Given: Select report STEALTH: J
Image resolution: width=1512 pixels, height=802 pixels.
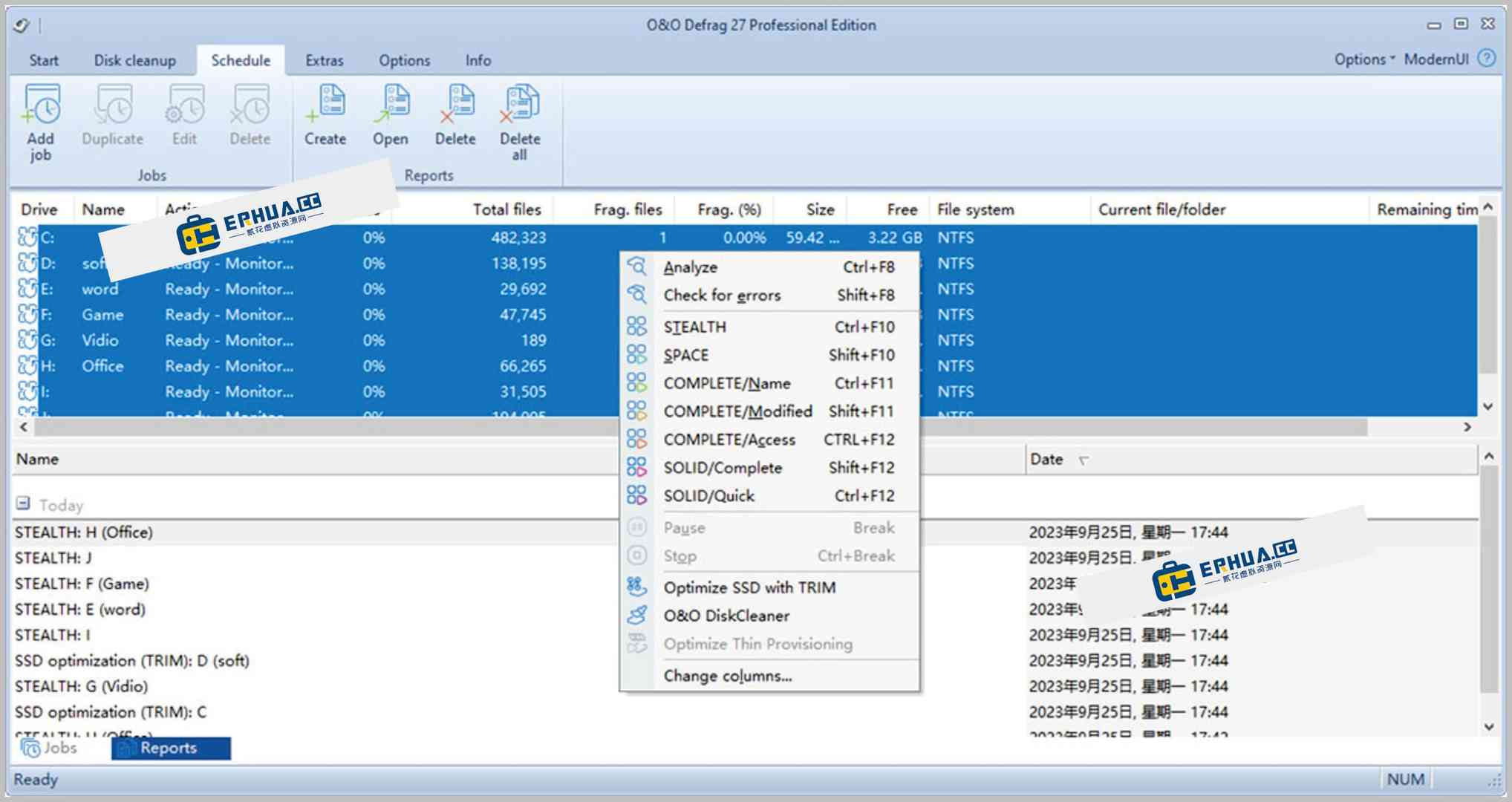Looking at the screenshot, I should click(x=53, y=558).
